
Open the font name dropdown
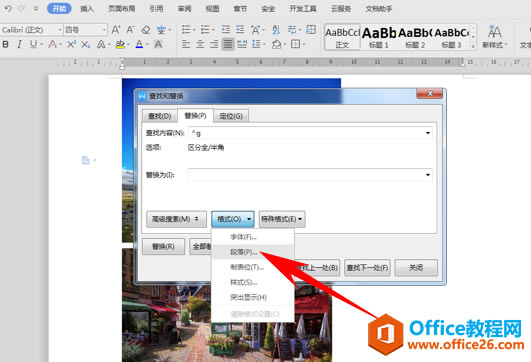coord(60,30)
